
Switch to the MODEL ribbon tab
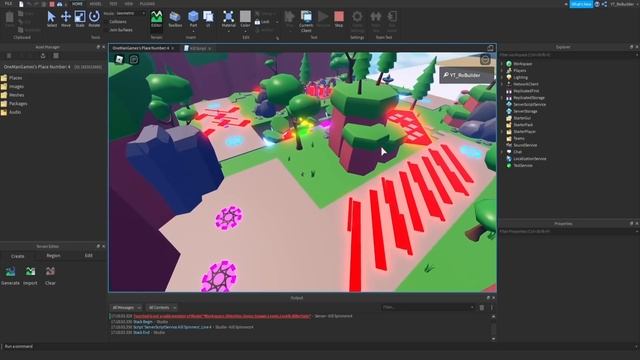95,4
